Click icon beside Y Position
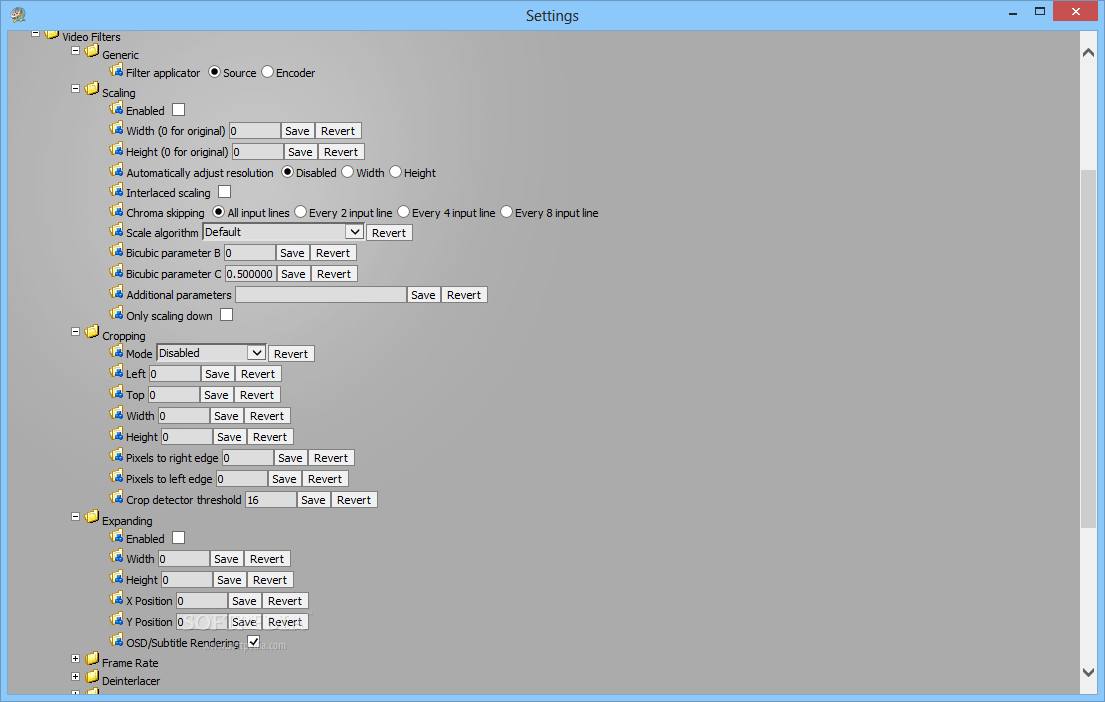The image size is (1105, 702). tap(116, 620)
